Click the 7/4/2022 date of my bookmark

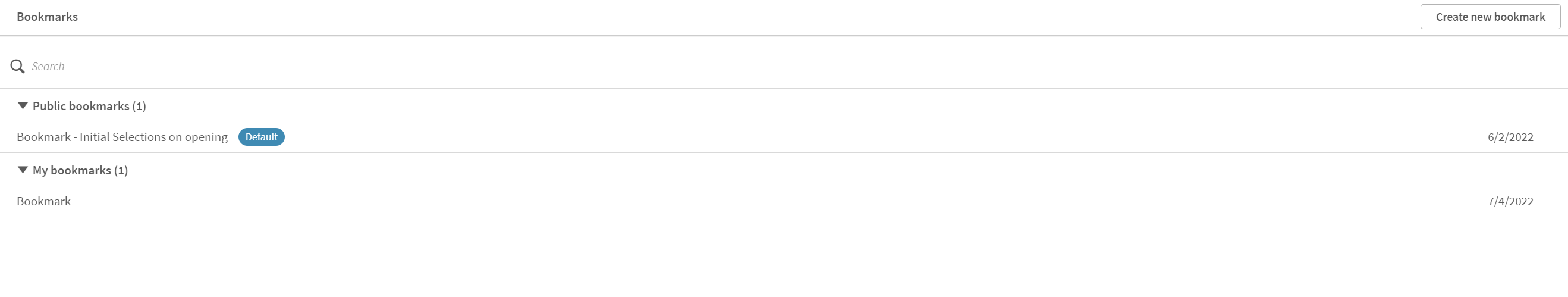[1510, 202]
